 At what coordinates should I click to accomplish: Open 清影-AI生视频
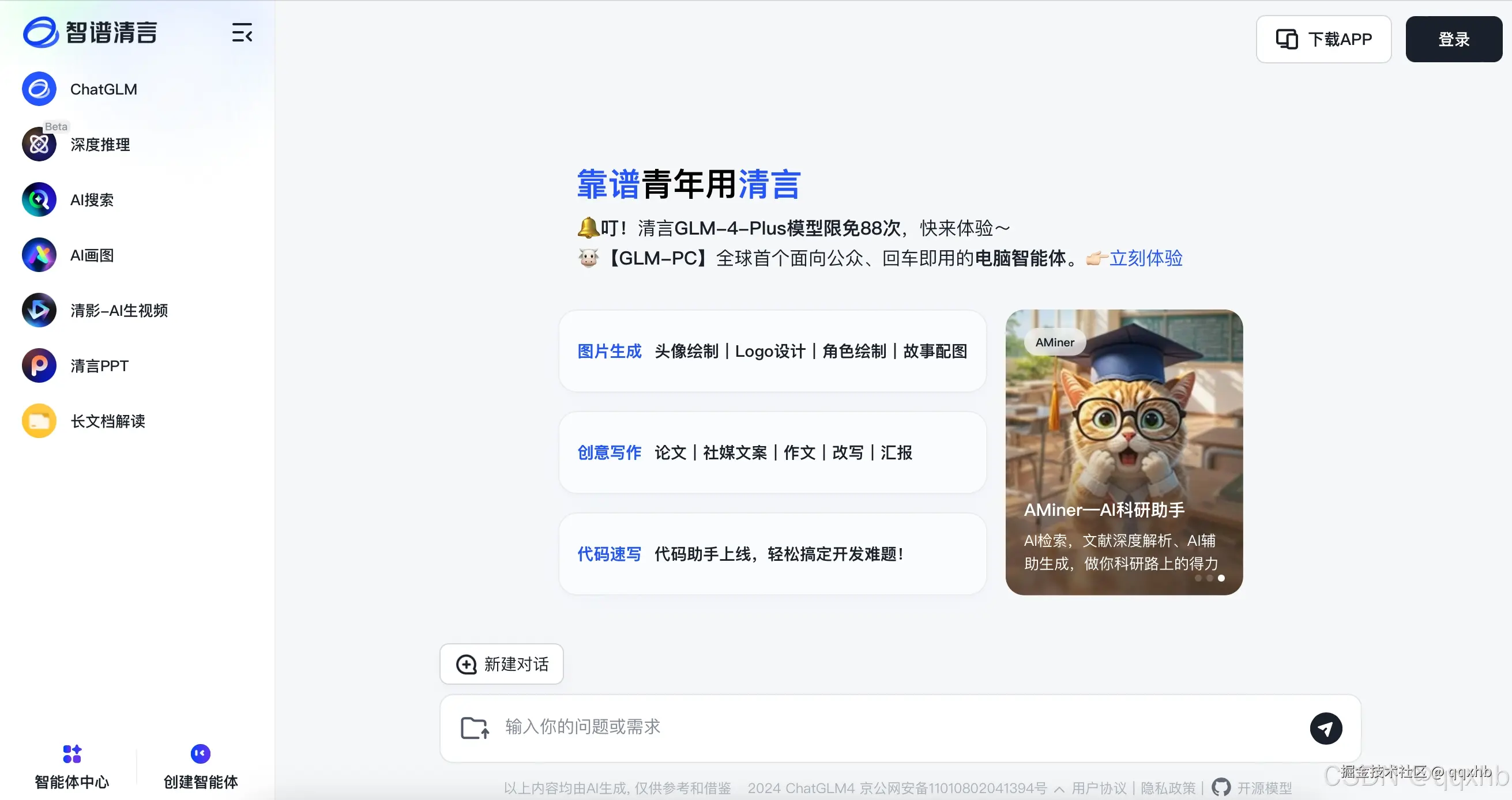(119, 310)
